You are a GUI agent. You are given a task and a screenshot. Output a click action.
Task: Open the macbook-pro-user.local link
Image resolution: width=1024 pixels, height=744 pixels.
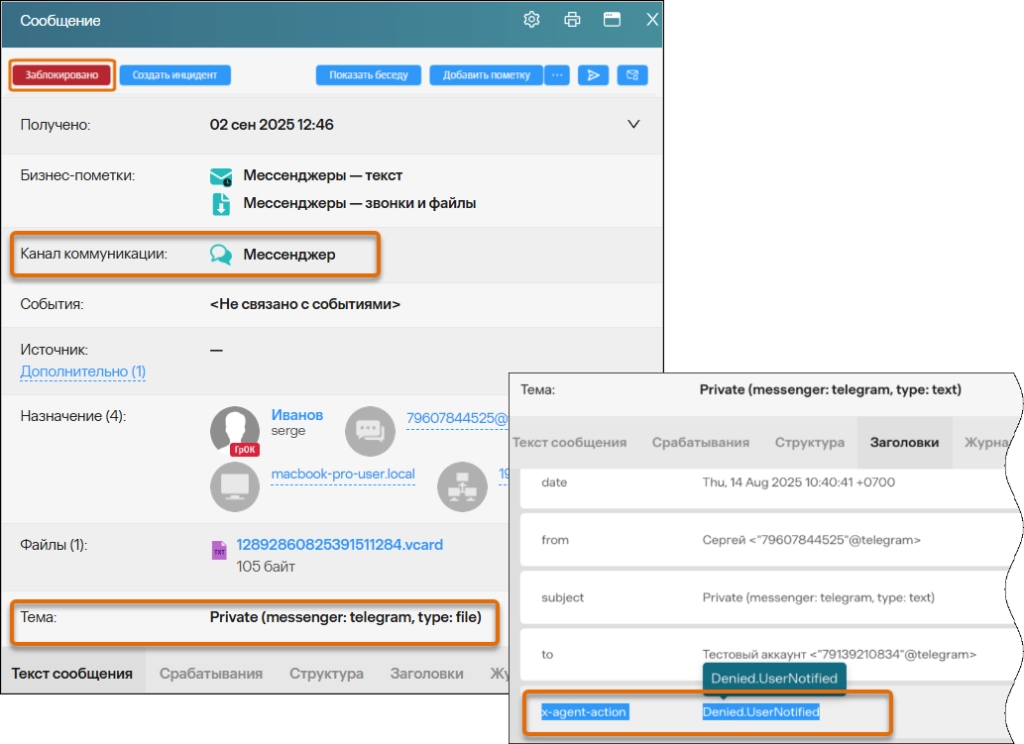click(343, 474)
